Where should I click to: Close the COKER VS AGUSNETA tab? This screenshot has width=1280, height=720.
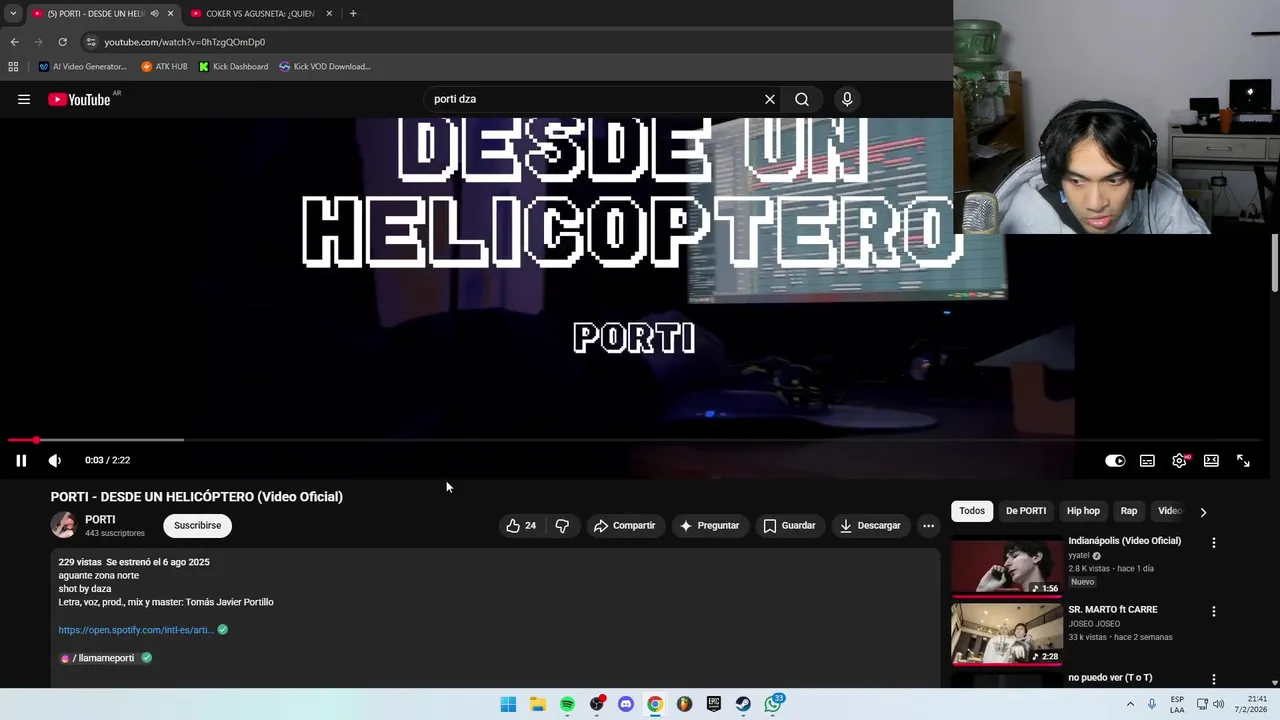click(329, 14)
